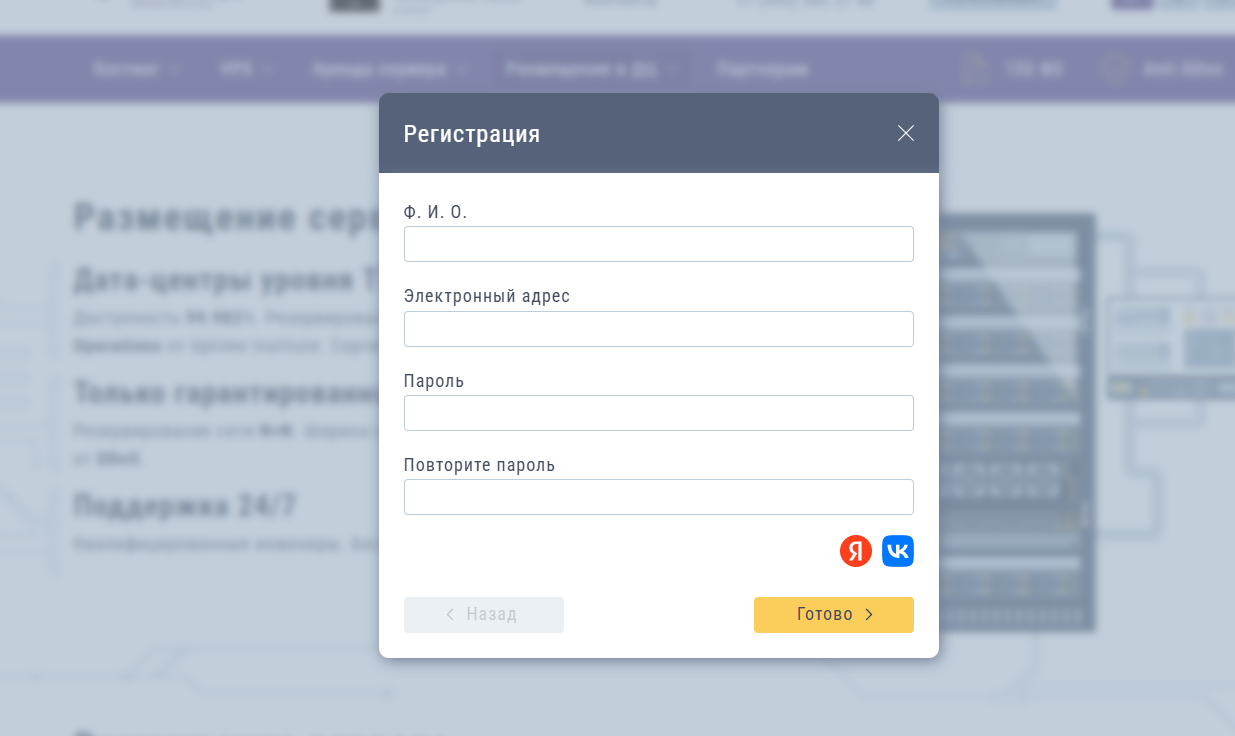This screenshot has height=736, width=1235.
Task: Go to the Партнерам menu item
Action: click(762, 69)
